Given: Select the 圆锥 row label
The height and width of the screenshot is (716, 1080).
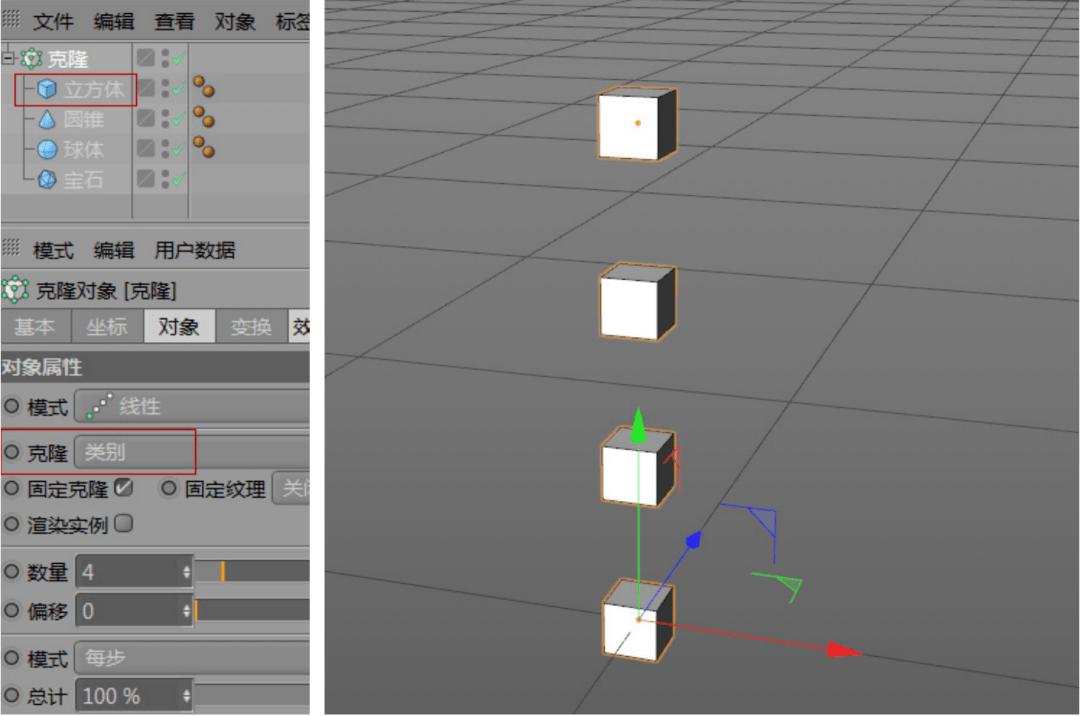Looking at the screenshot, I should click(x=83, y=120).
